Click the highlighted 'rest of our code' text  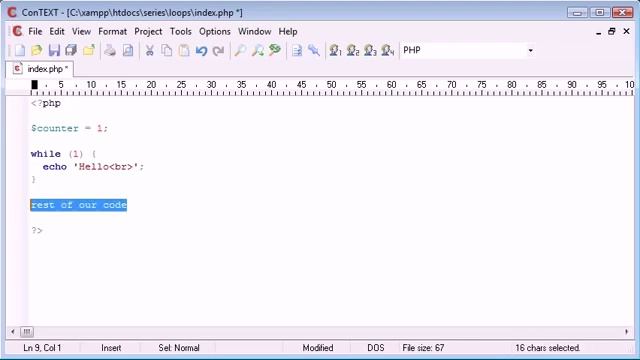click(x=79, y=205)
